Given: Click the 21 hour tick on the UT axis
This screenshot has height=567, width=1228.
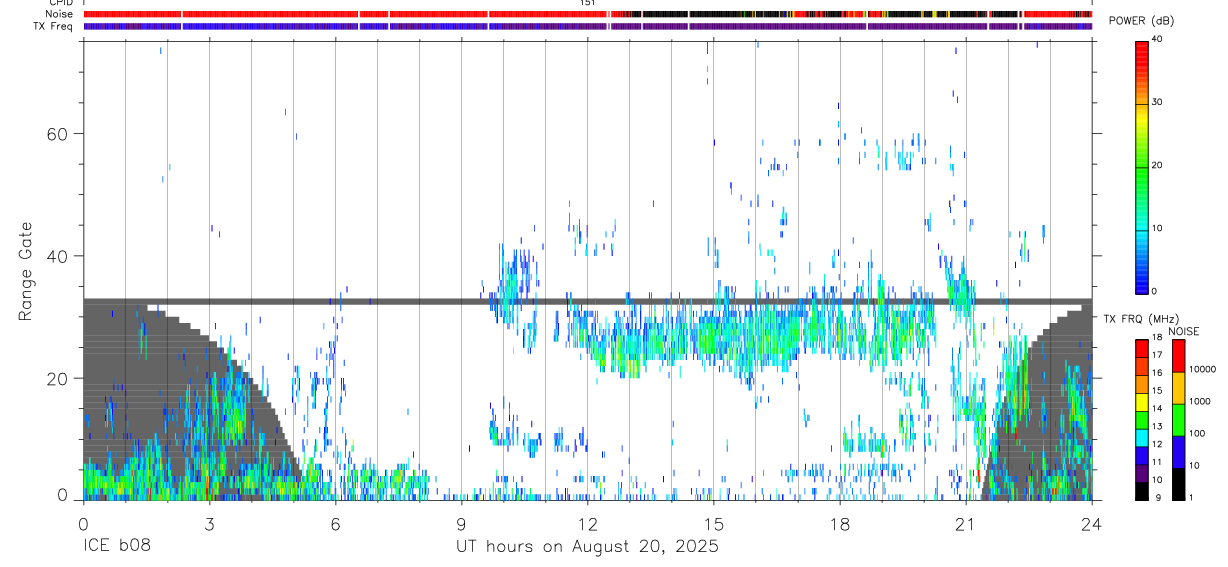Looking at the screenshot, I should [x=966, y=524].
